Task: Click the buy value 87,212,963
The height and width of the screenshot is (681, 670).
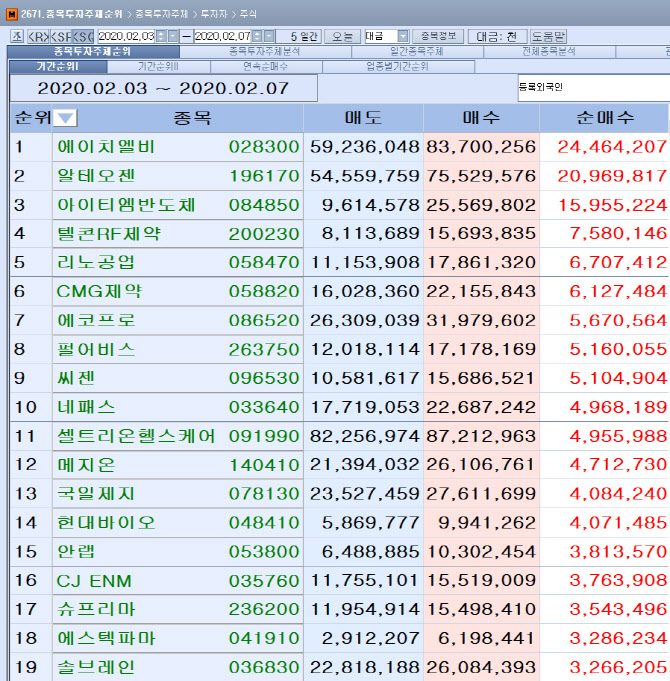Action: 481,436
